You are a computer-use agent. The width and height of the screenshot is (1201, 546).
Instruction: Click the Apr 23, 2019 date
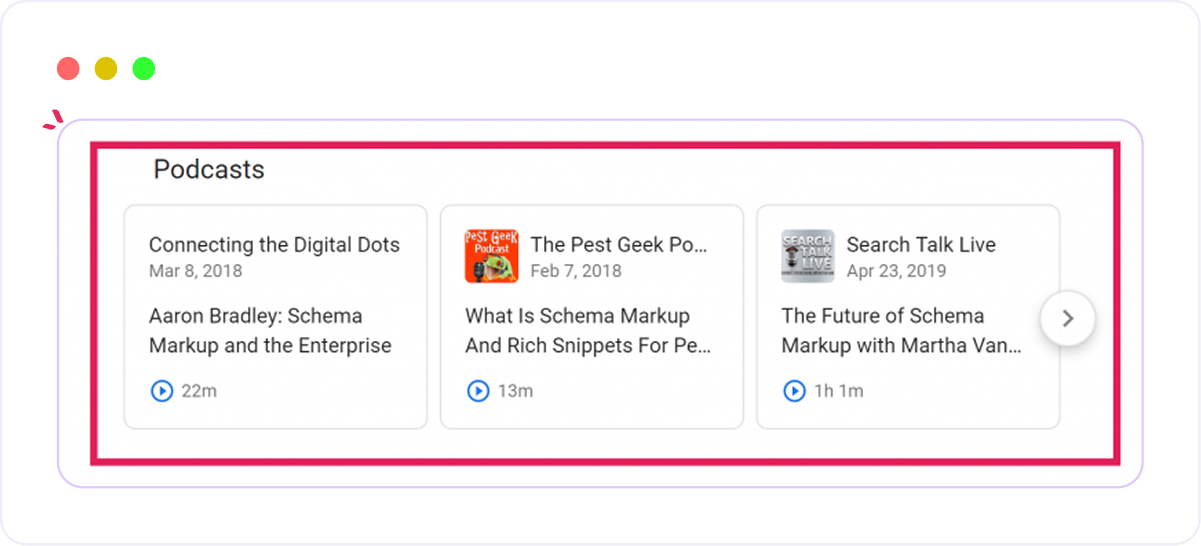[x=896, y=271]
